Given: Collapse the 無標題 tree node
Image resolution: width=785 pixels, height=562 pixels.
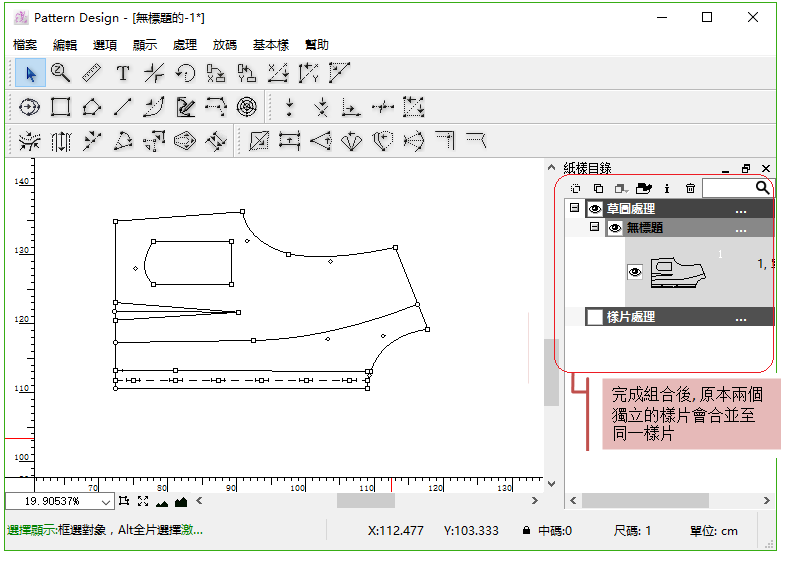Looking at the screenshot, I should point(594,227).
